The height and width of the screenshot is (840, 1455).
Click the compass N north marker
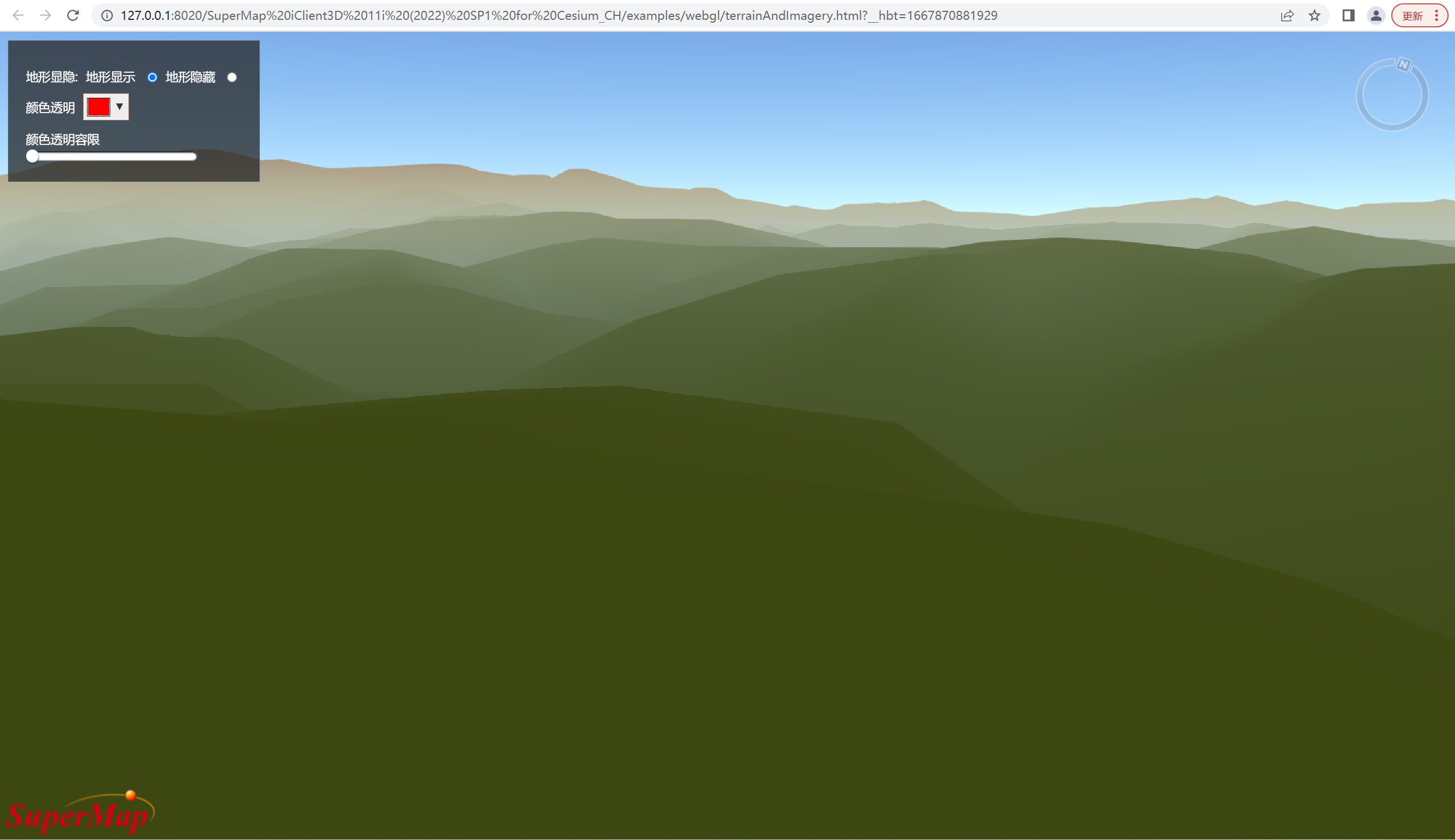tap(1404, 65)
